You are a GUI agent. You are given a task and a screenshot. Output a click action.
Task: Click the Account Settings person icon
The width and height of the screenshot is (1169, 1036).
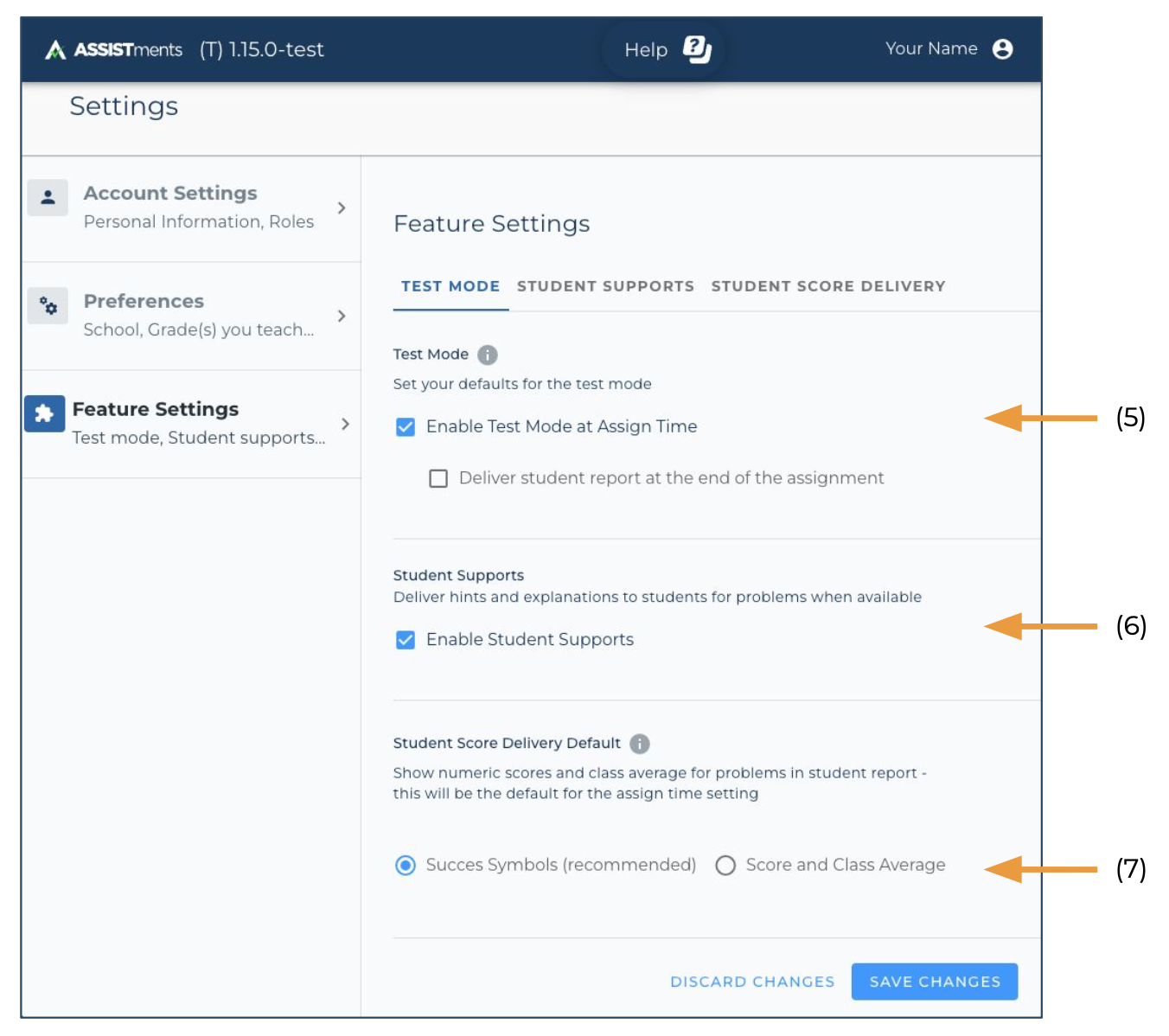tap(48, 197)
